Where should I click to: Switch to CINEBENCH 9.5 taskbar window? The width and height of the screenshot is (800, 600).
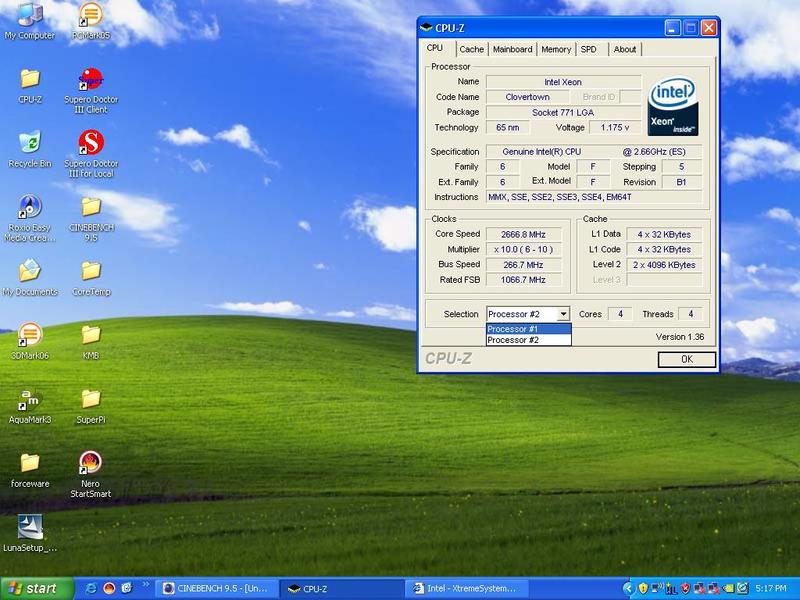(217, 589)
